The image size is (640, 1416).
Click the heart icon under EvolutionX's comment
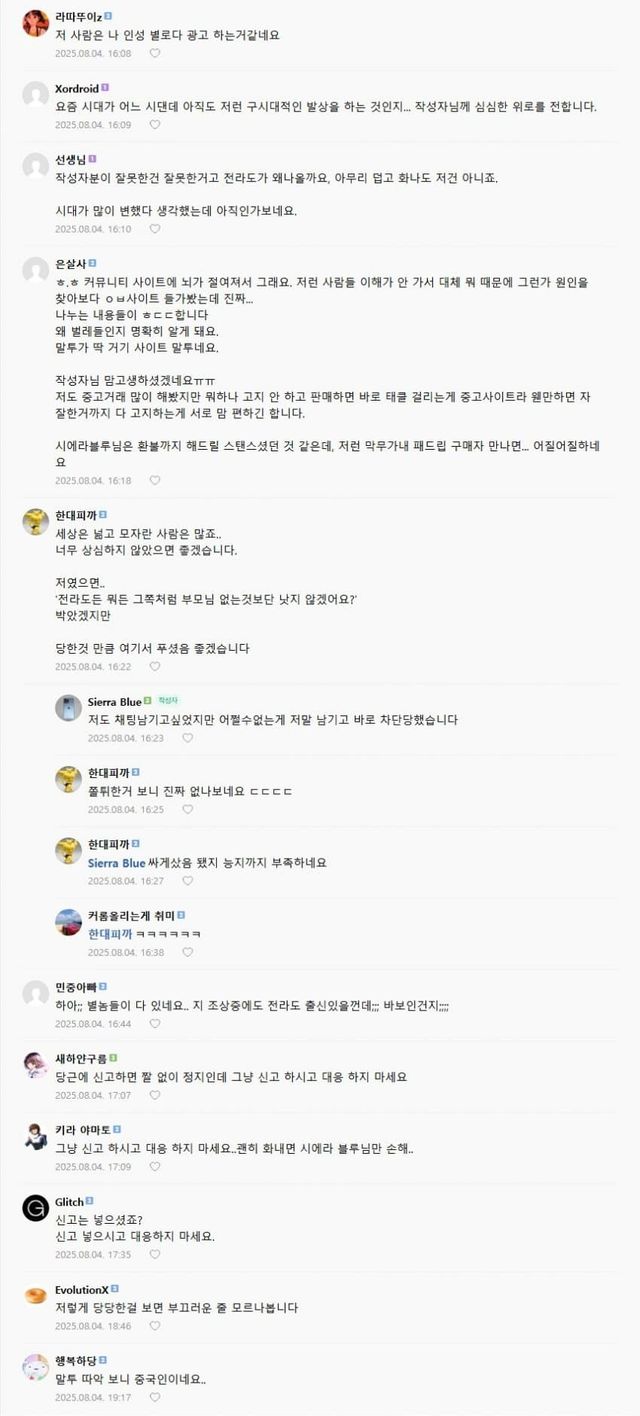point(155,1326)
